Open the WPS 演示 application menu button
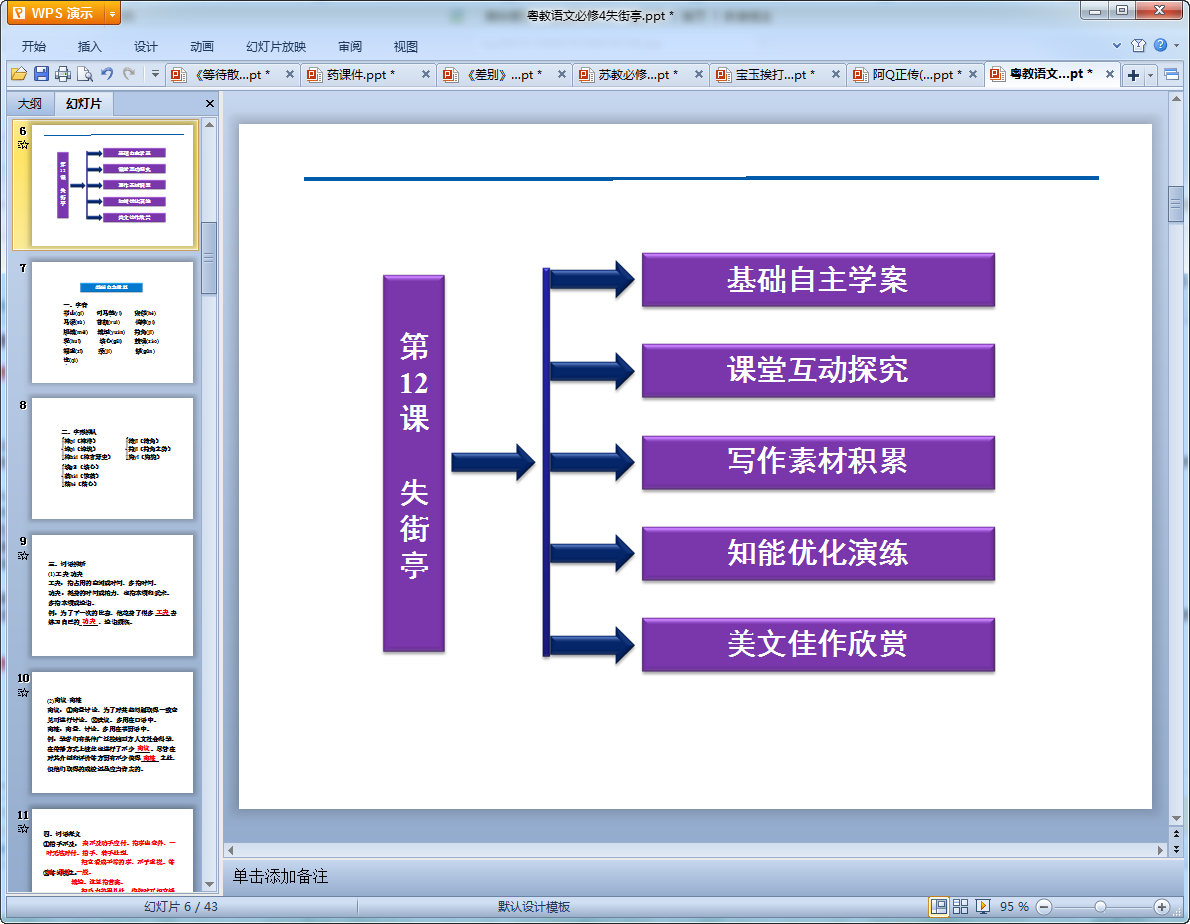 pyautogui.click(x=55, y=13)
